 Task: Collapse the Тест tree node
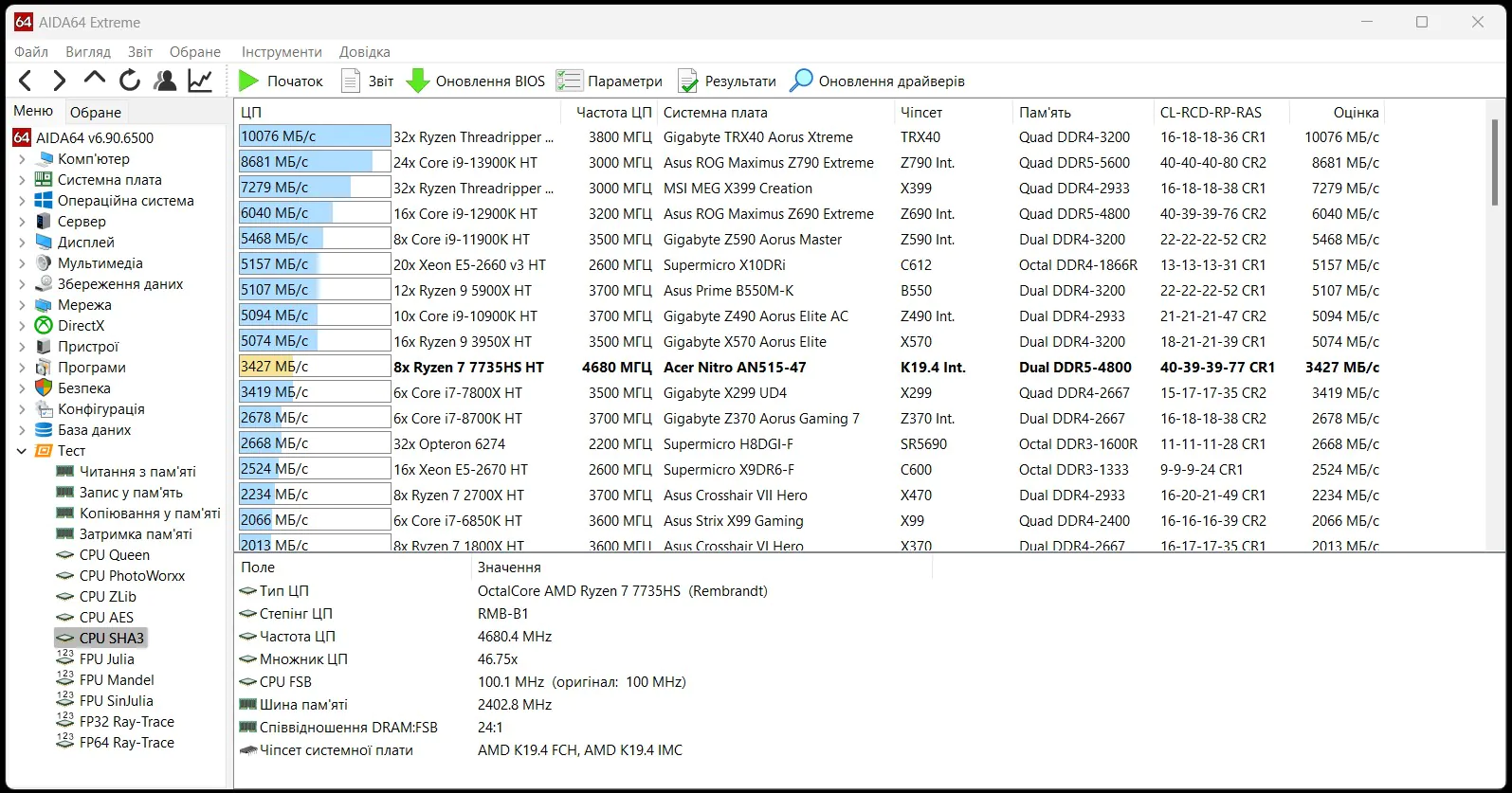pos(22,451)
